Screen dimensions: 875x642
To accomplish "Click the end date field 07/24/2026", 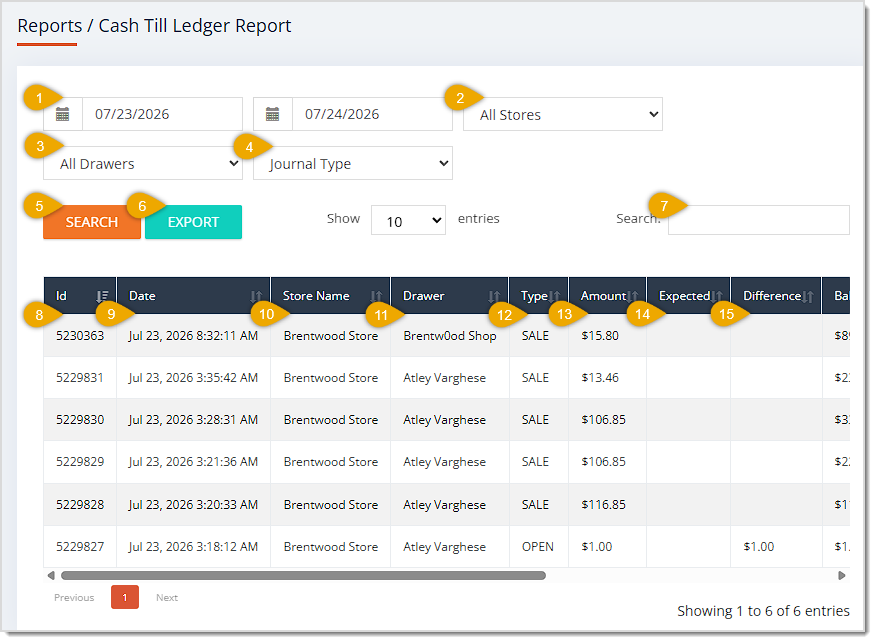I will [372, 114].
